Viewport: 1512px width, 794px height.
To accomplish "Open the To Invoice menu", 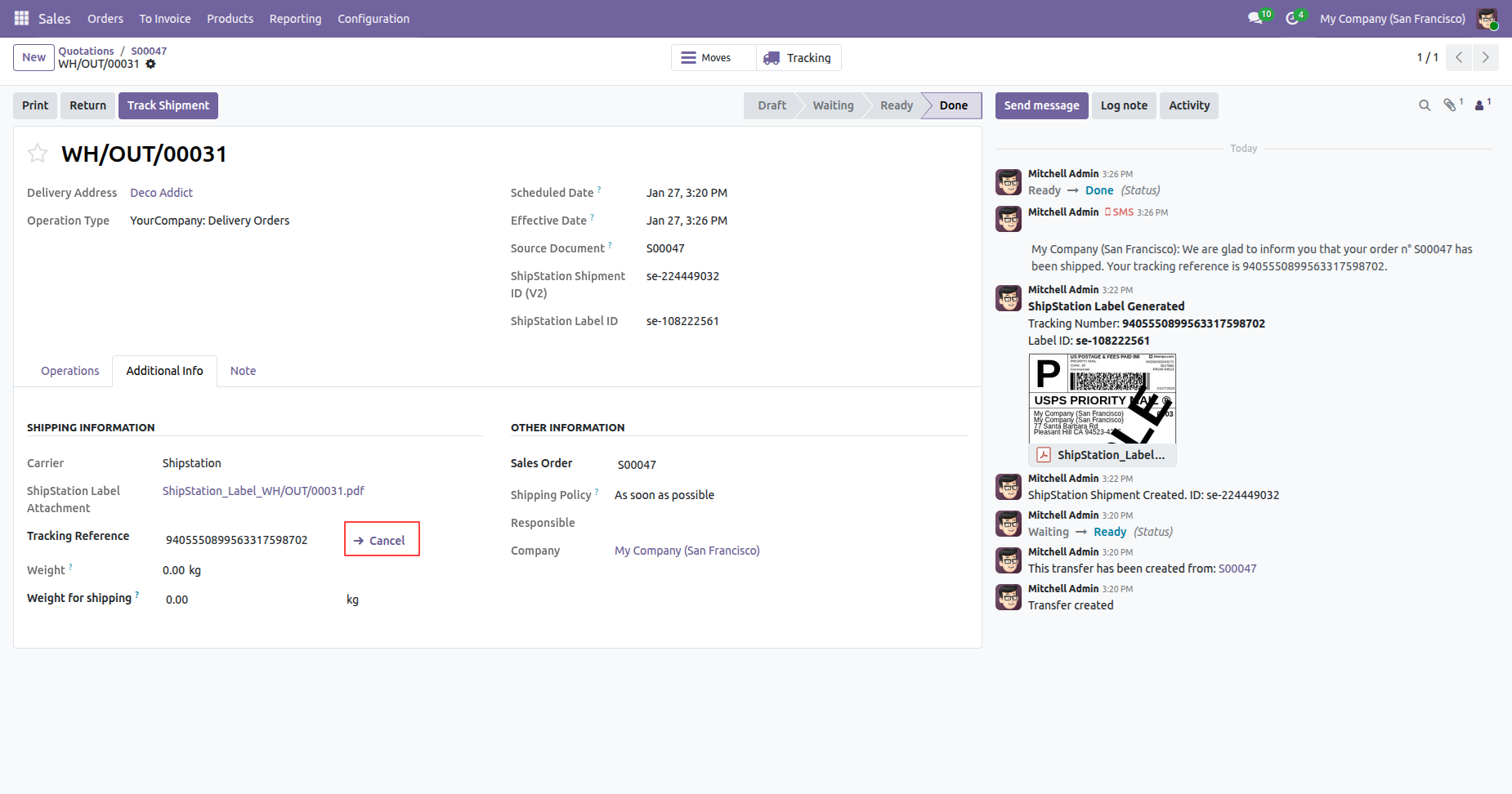I will point(165,19).
